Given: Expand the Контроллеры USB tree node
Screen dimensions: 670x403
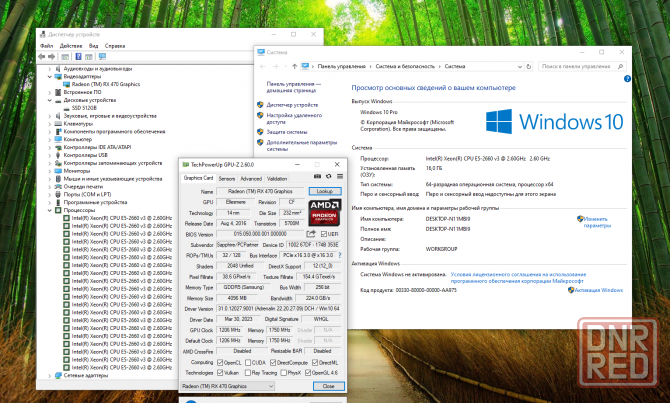Looking at the screenshot, I should 50,155.
